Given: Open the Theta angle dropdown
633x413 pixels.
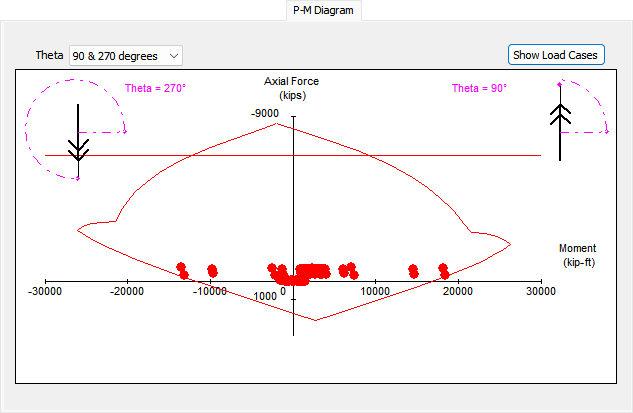Looking at the screenshot, I should [125, 55].
